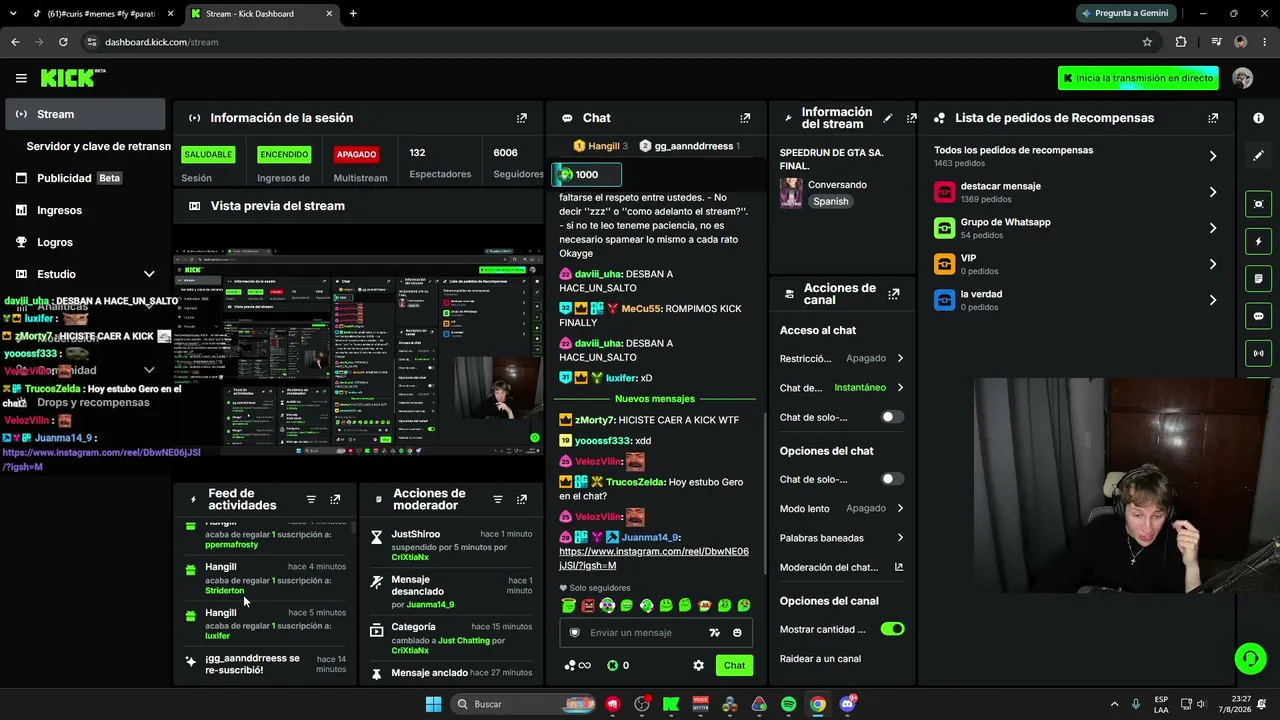Viewport: 1280px width, 720px height.
Task: Open the Palabras baneadas settings
Action: coord(842,538)
